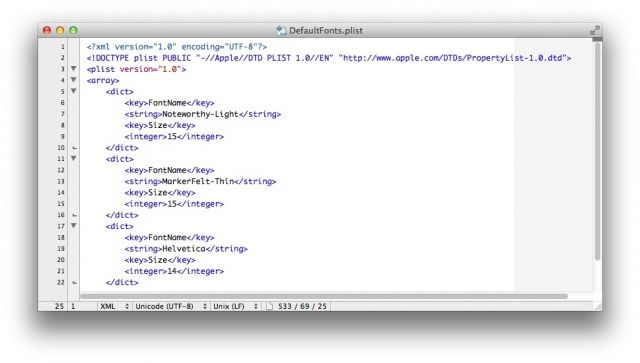Click line number 13 in the gutter
This screenshot has width=640, height=363.
click(61, 181)
